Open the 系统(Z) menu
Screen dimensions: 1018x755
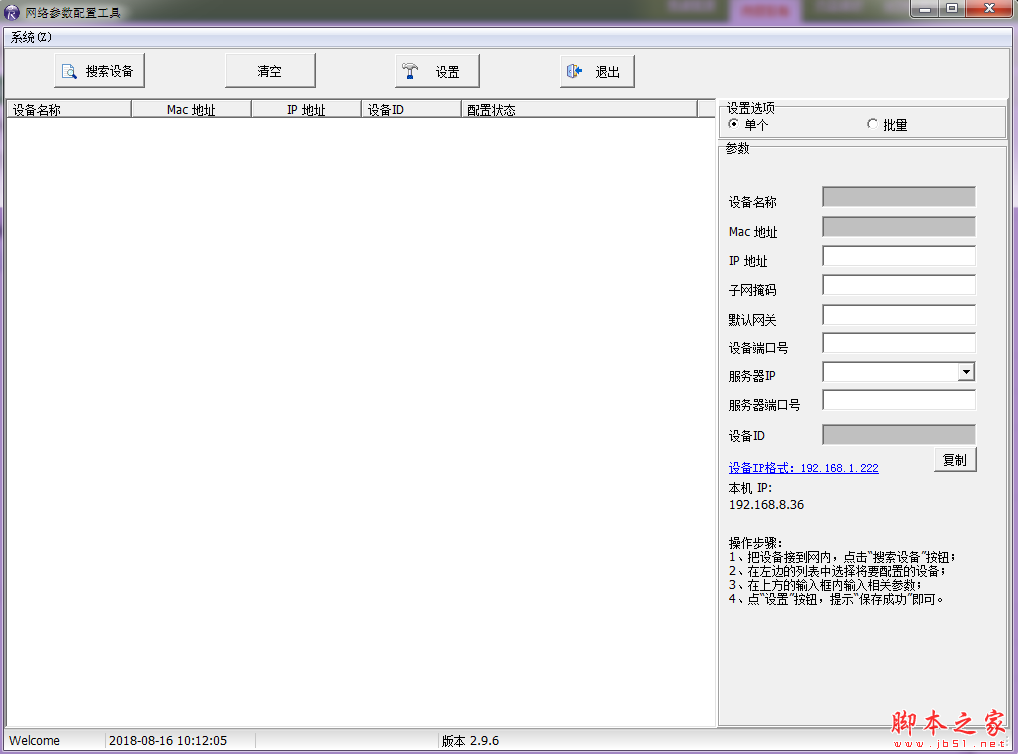coord(30,34)
